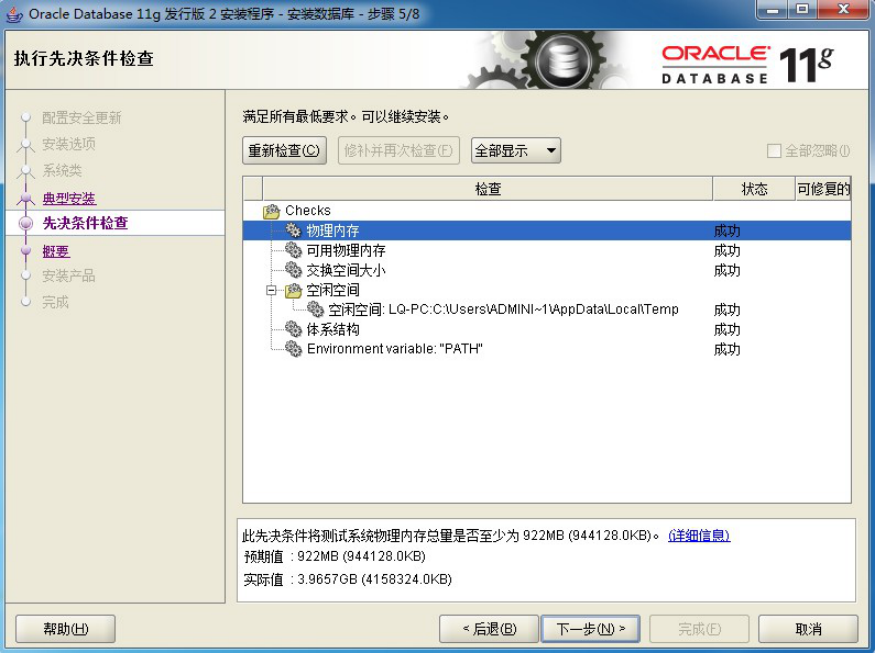Click the 重新检查(C) button
Image resolution: width=876 pixels, height=654 pixels.
(x=284, y=151)
